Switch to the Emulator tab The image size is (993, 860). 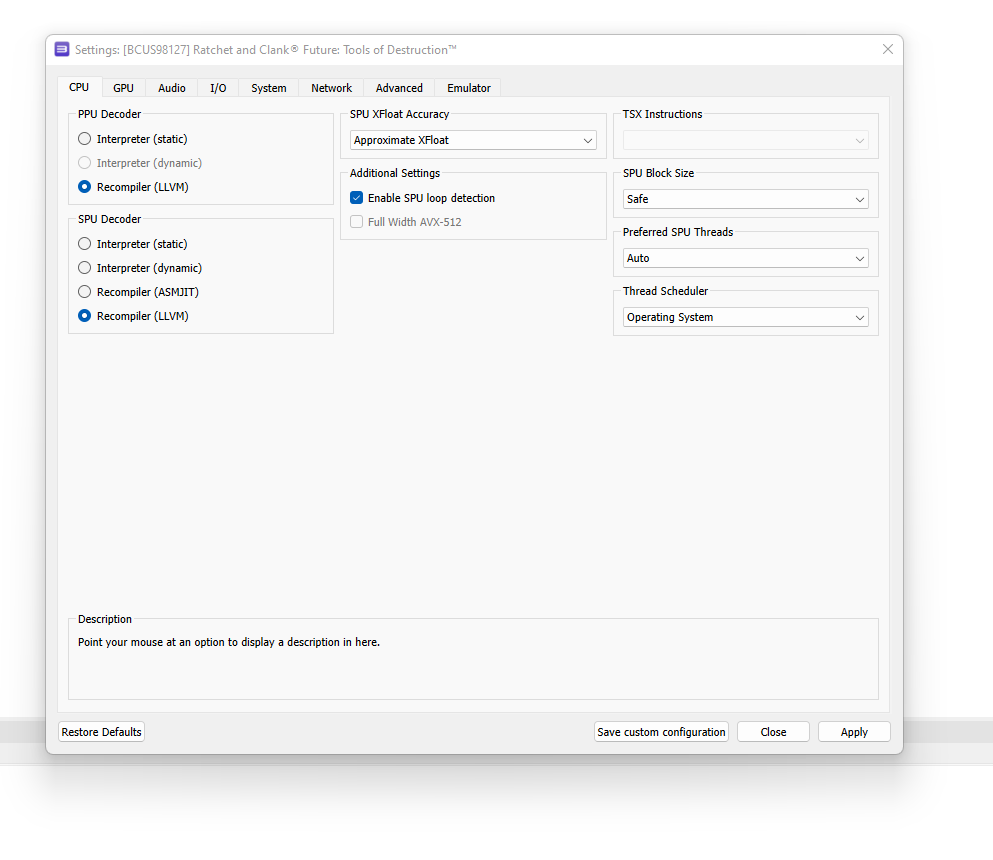(468, 88)
